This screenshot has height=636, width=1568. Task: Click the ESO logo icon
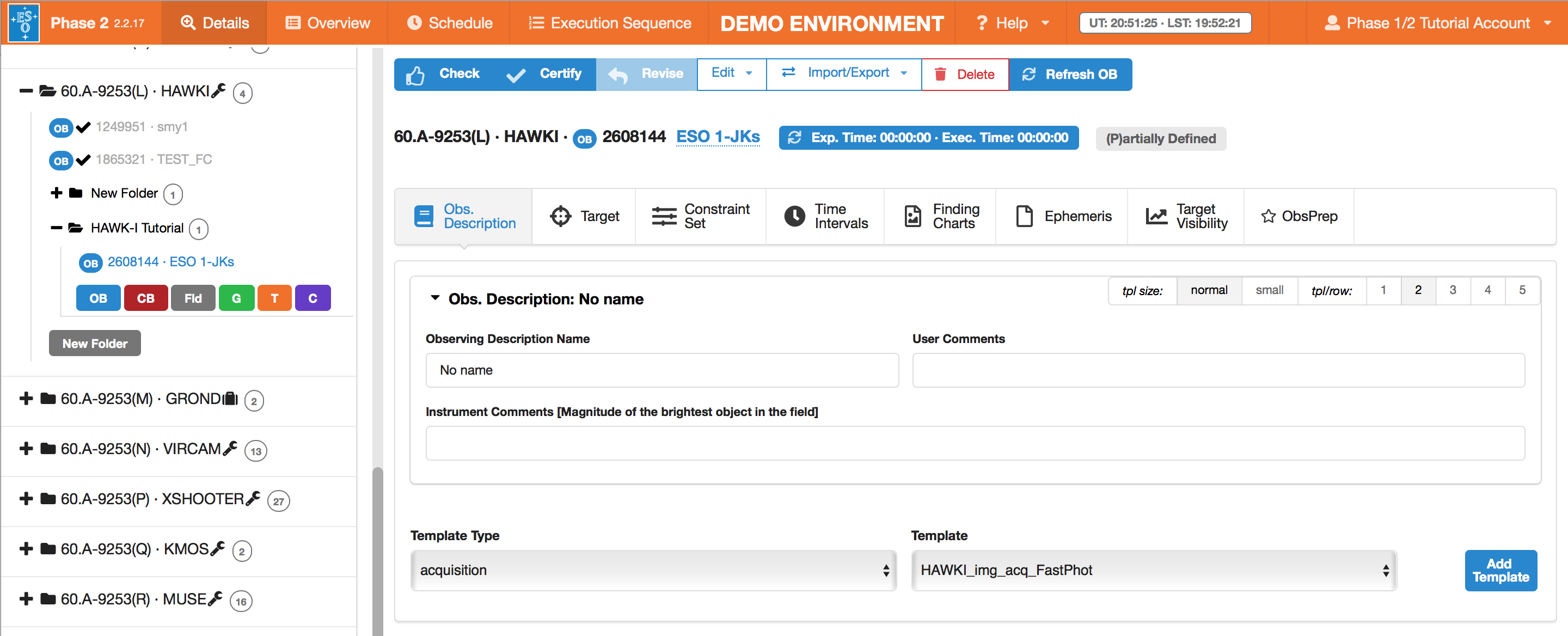click(x=24, y=22)
